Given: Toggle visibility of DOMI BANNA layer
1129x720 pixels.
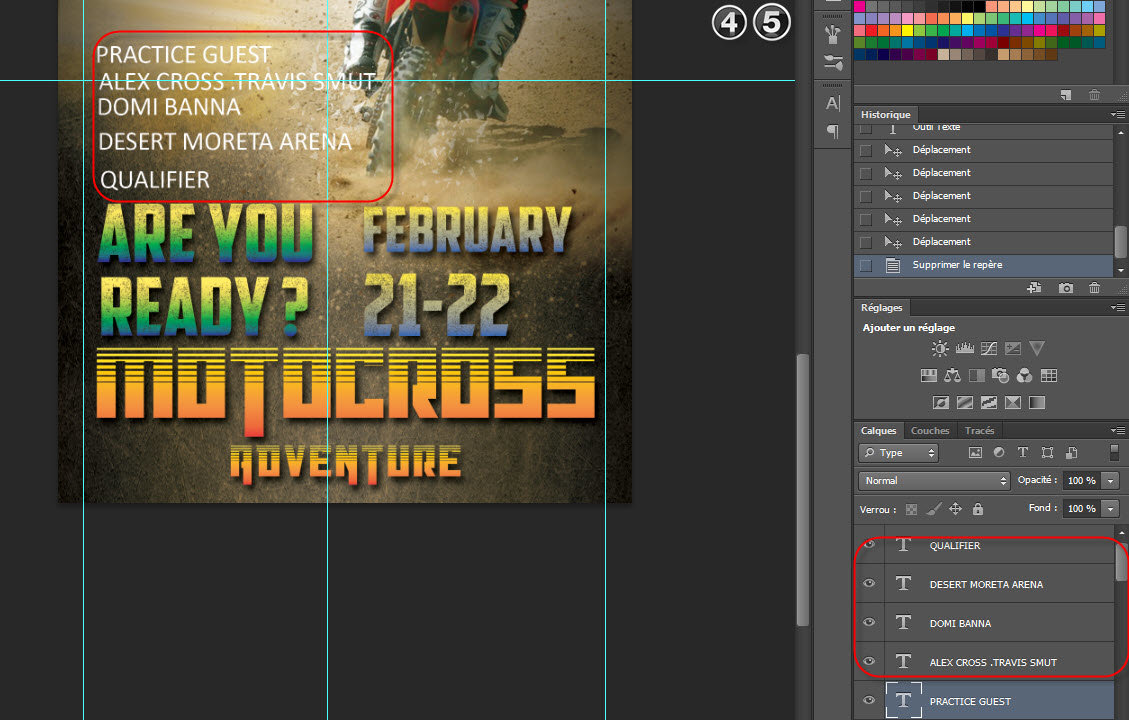Looking at the screenshot, I should 869,623.
